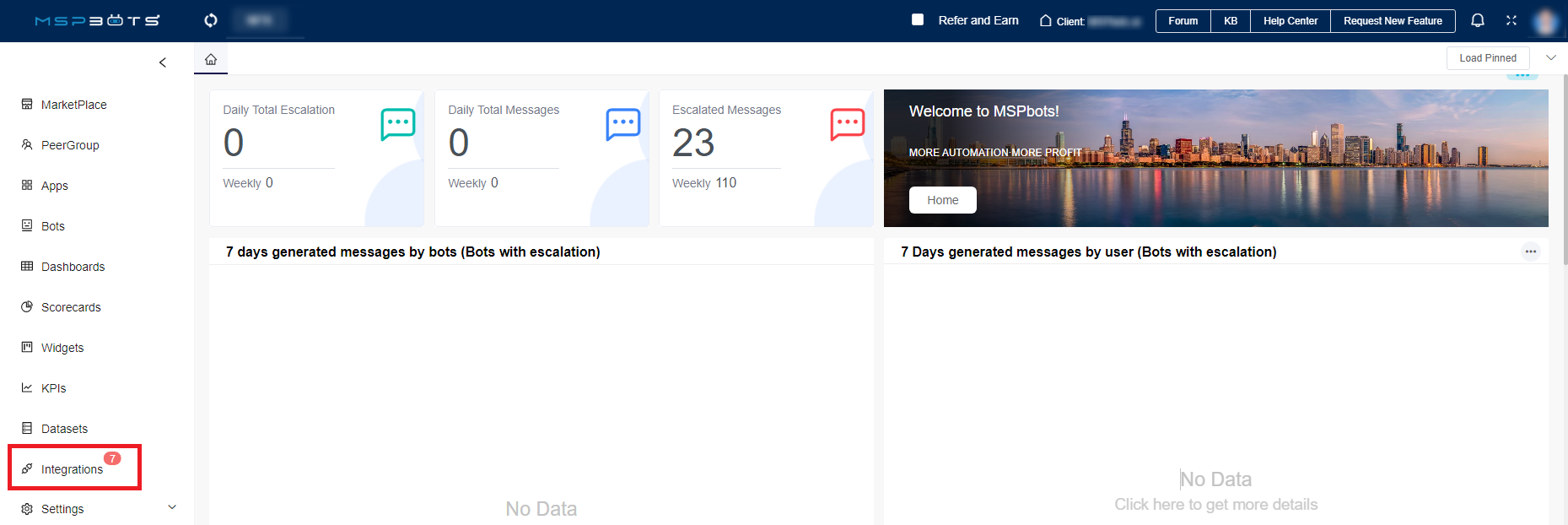Open more options for user messages widget
Viewport: 1568px width, 525px height.
pyautogui.click(x=1530, y=252)
